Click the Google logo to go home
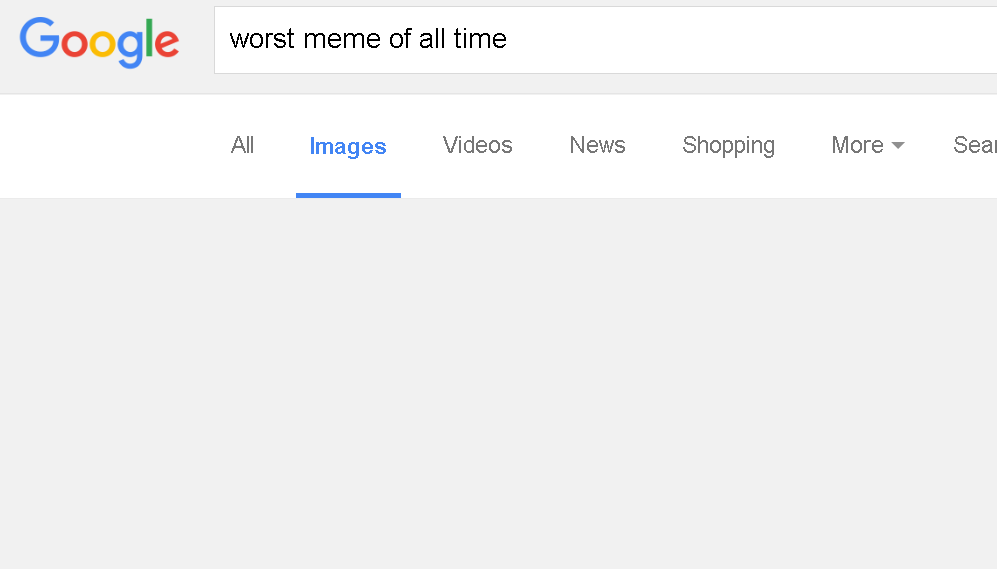The height and width of the screenshot is (569, 997). point(99,42)
